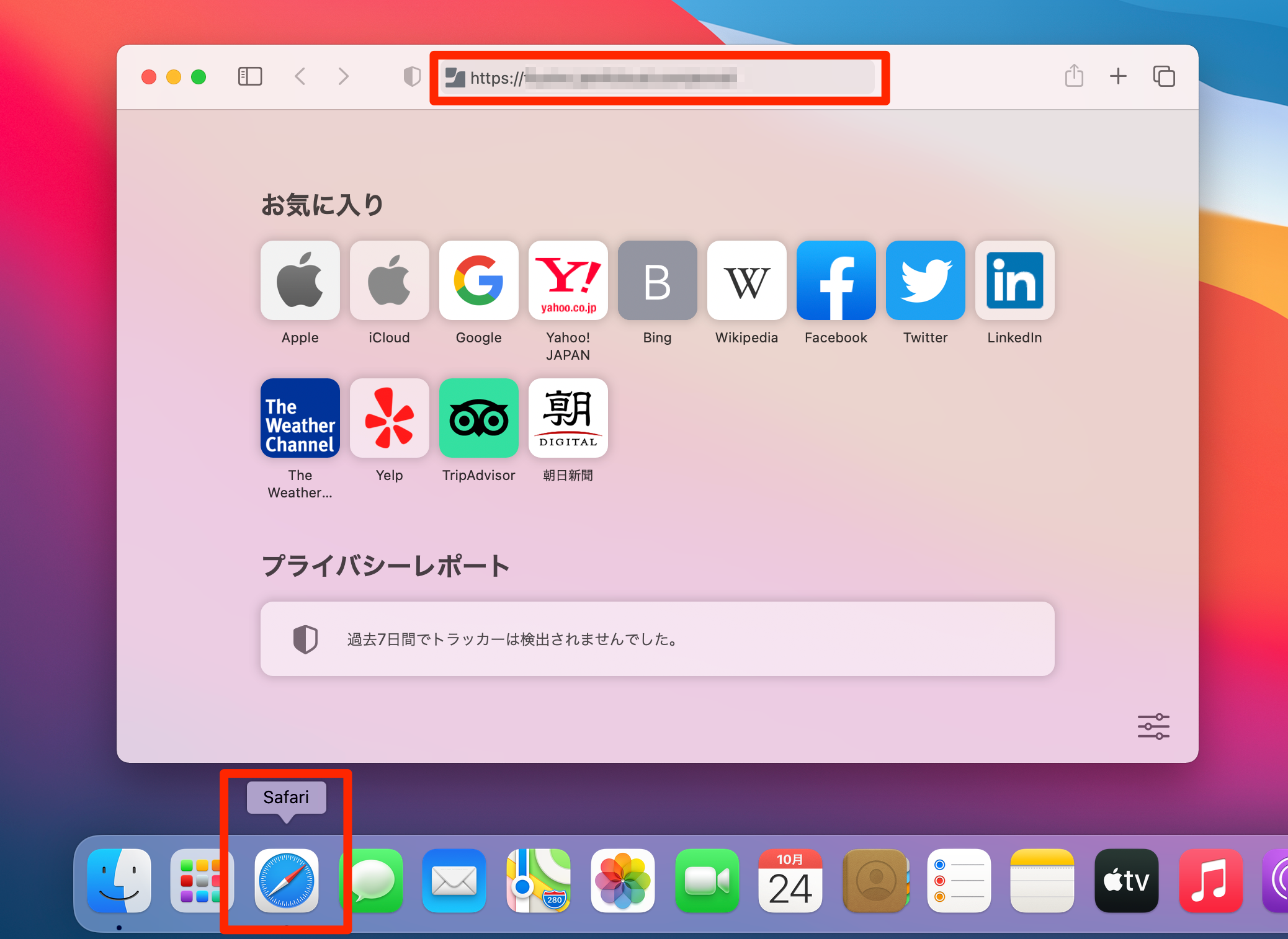Screen dimensions: 1288x939
Task: Open Calendar showing 24 in Dock
Action: [790, 881]
